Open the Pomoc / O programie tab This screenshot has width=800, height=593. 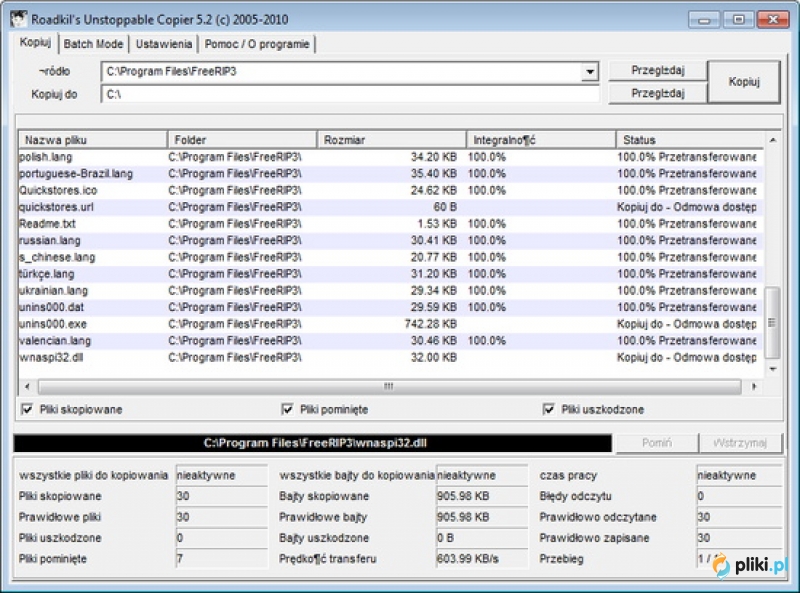click(x=257, y=44)
